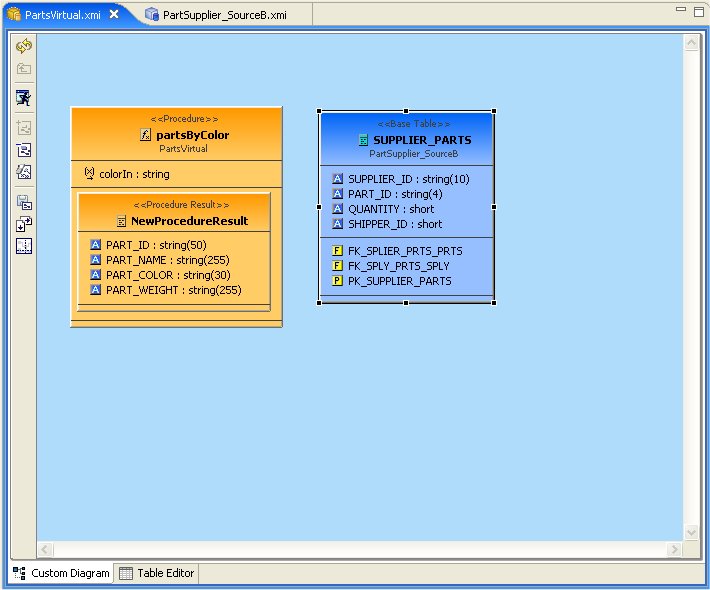Click the vertical scrollbar up arrow
This screenshot has height=590, width=710.
691,43
